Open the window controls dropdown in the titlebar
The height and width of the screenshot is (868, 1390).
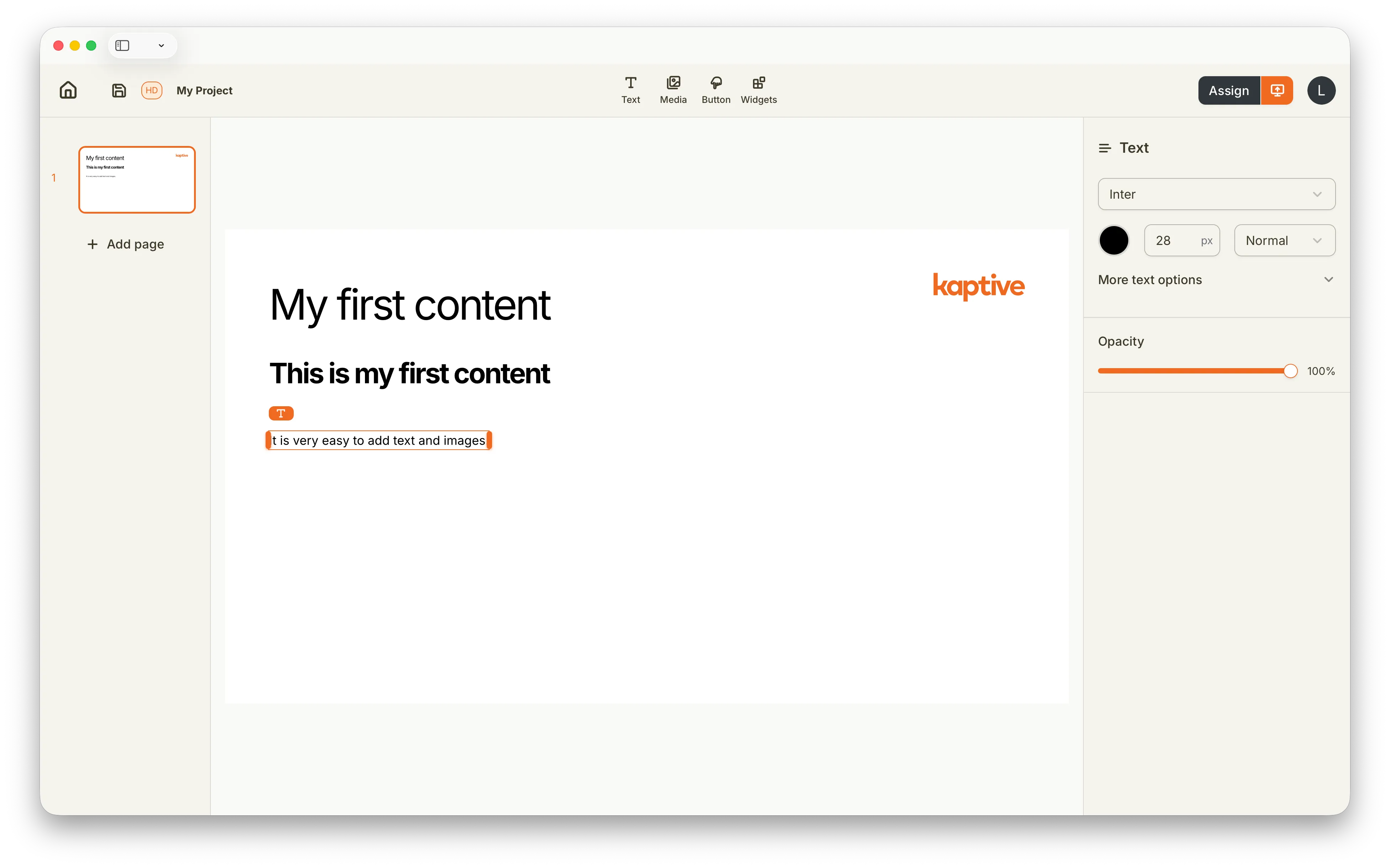pos(161,45)
